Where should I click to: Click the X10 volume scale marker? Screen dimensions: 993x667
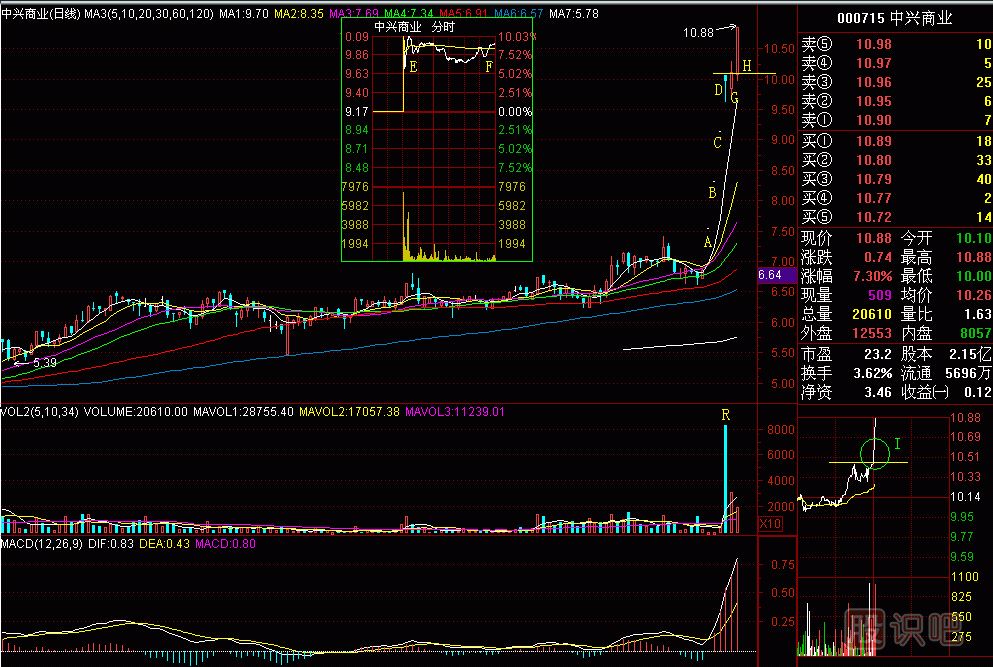click(770, 524)
